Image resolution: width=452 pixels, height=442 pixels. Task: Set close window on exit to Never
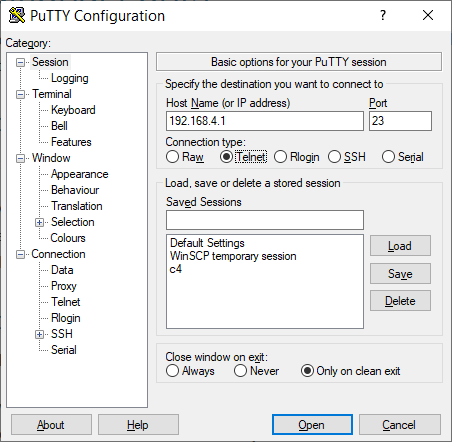(x=240, y=371)
